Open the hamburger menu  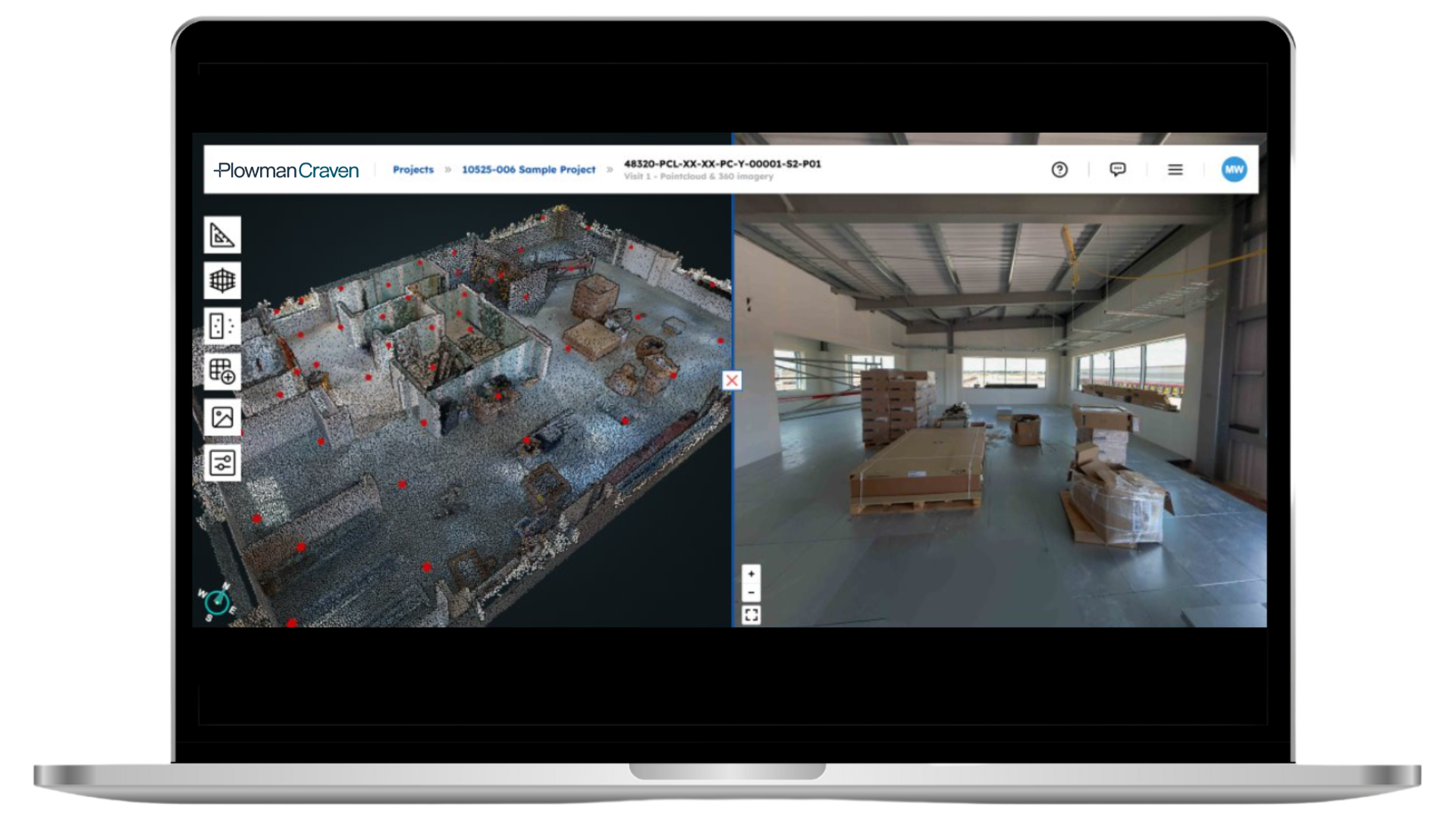coord(1175,170)
